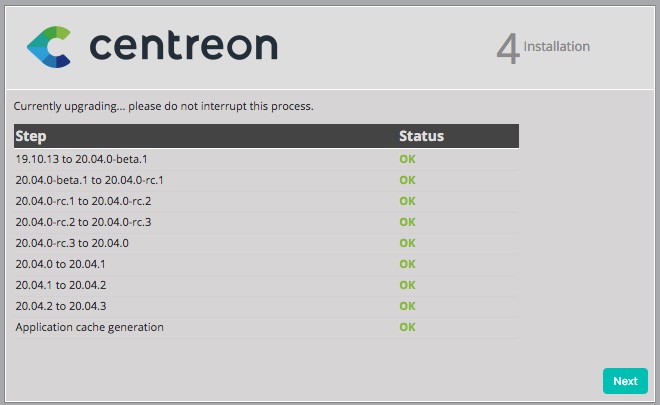Select the Application cache generation step

(90, 327)
